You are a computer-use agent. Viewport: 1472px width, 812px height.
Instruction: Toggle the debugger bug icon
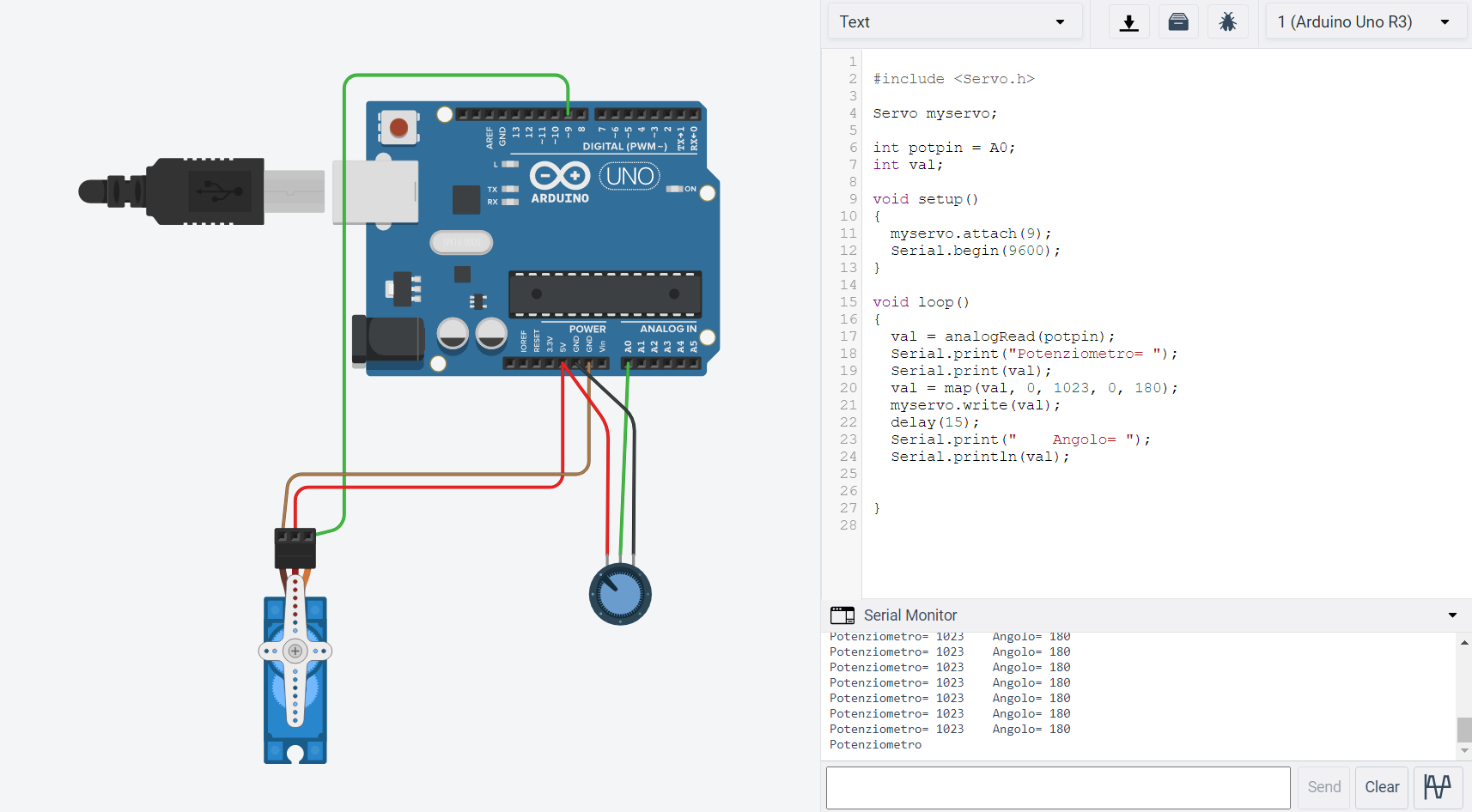1227,22
